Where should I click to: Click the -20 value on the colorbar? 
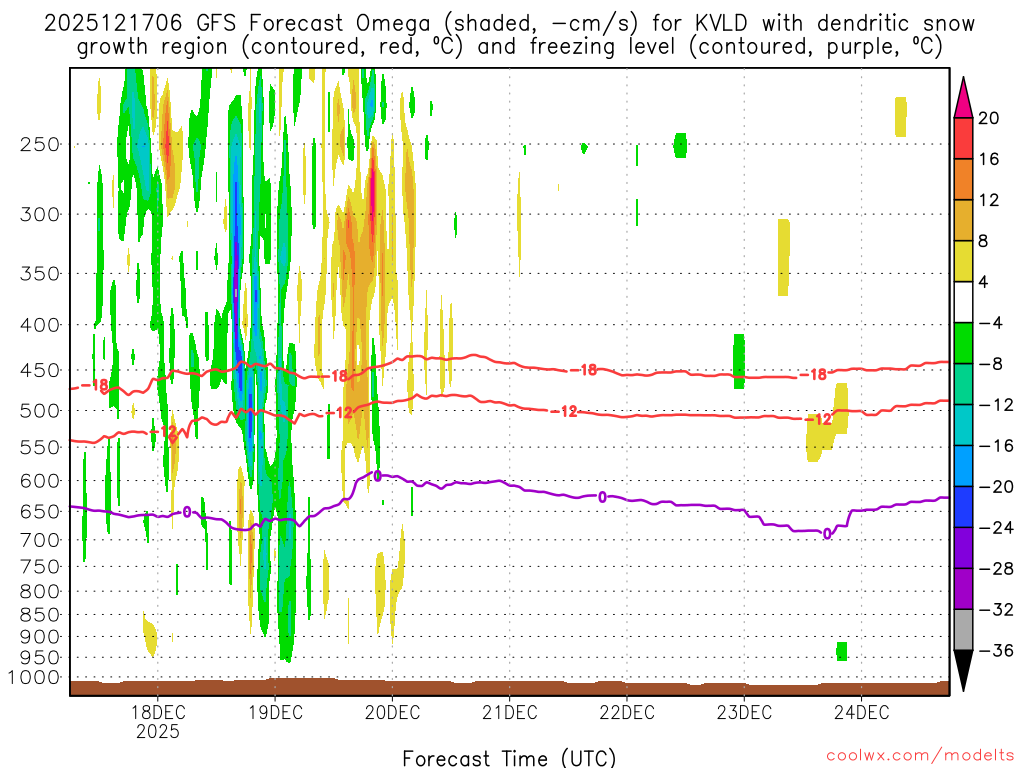click(996, 487)
